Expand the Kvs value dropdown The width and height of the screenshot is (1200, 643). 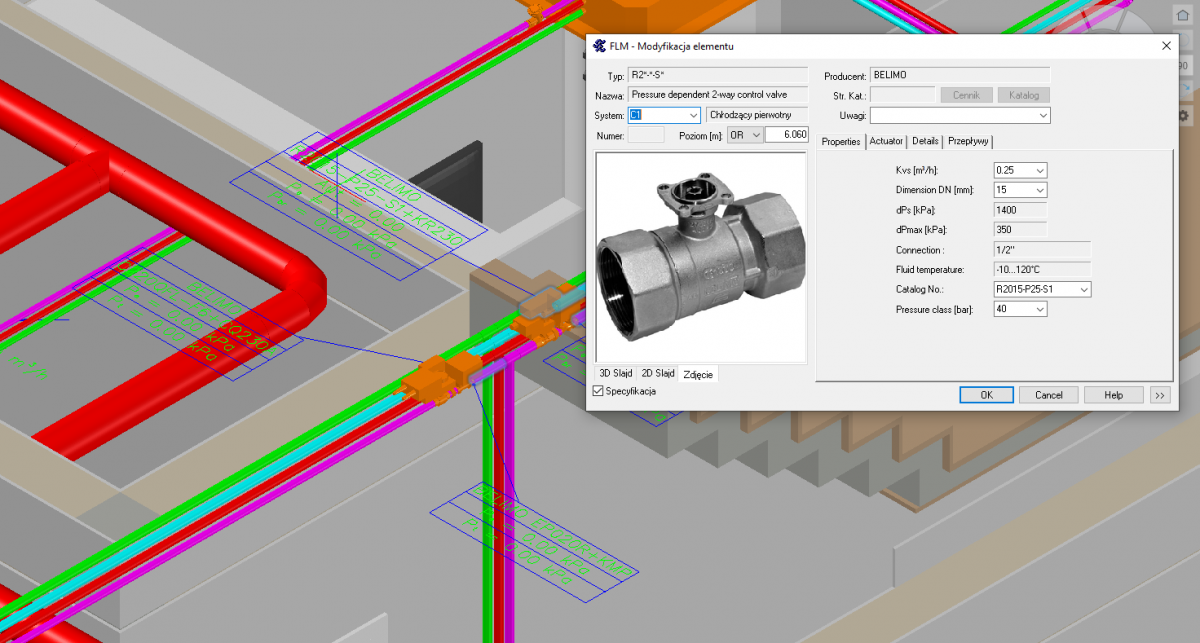[x=1040, y=170]
